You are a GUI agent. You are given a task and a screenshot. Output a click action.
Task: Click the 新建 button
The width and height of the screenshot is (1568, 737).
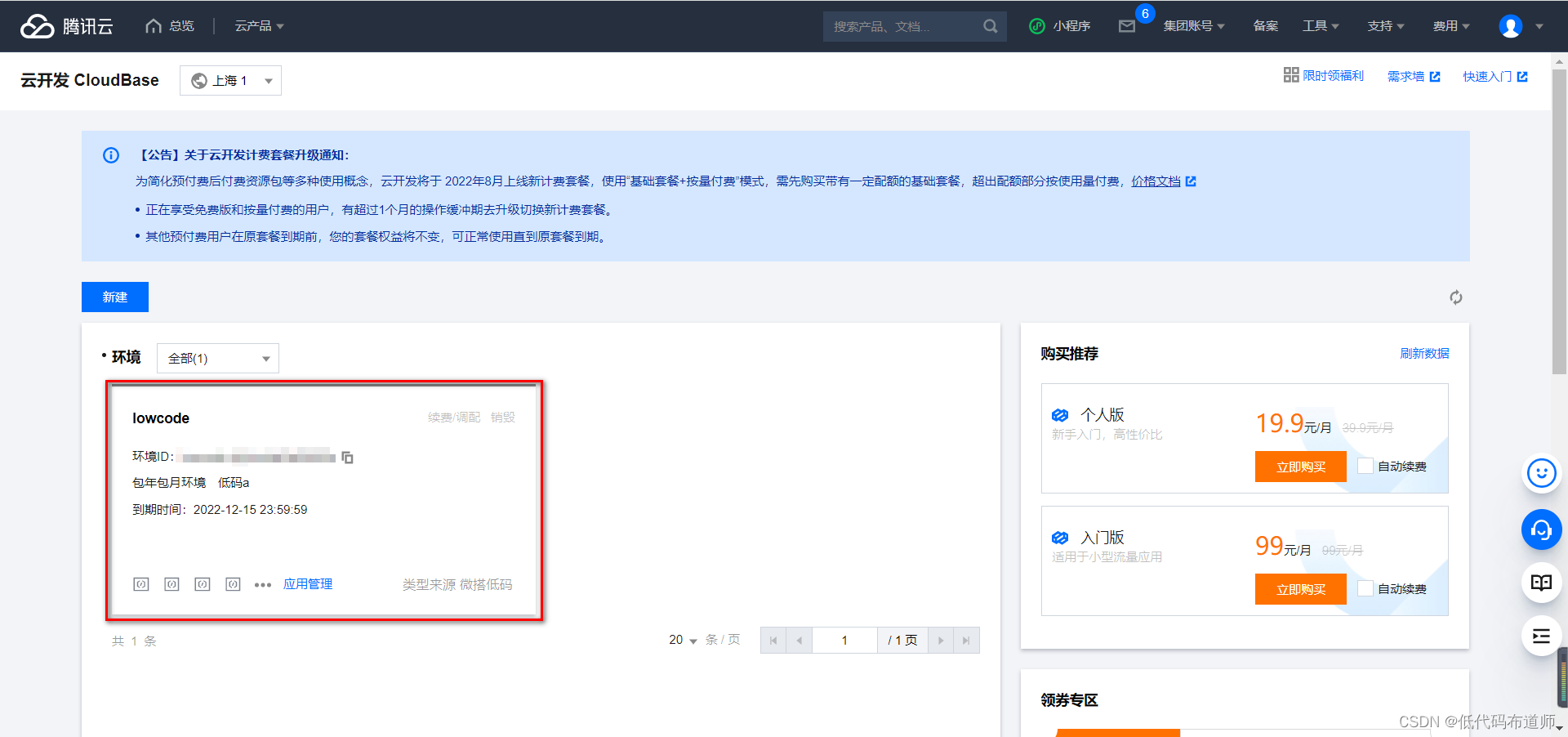click(115, 297)
